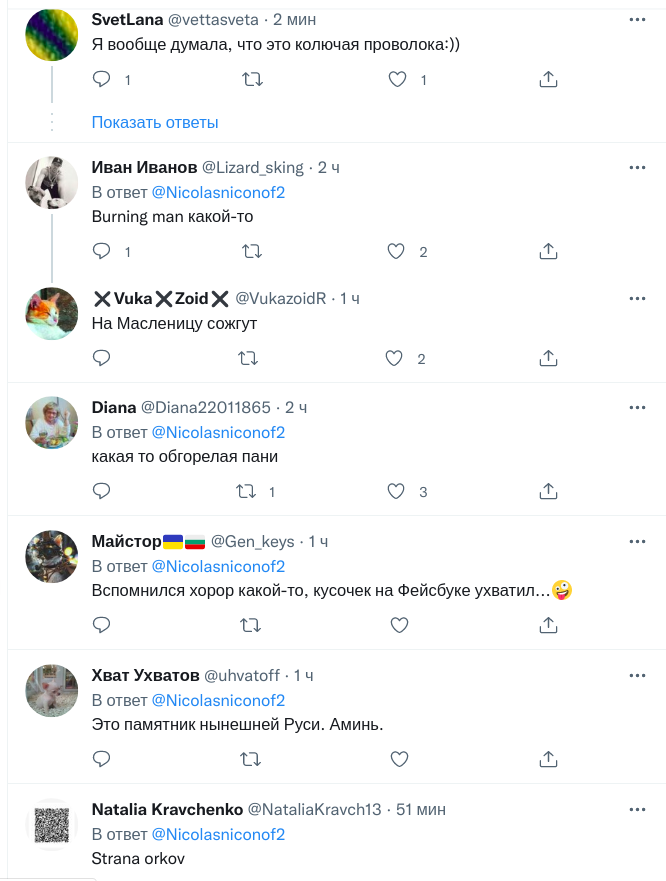Image resolution: width=666 pixels, height=881 pixels.
Task: Like Diana's tweet with three likes
Action: click(395, 491)
